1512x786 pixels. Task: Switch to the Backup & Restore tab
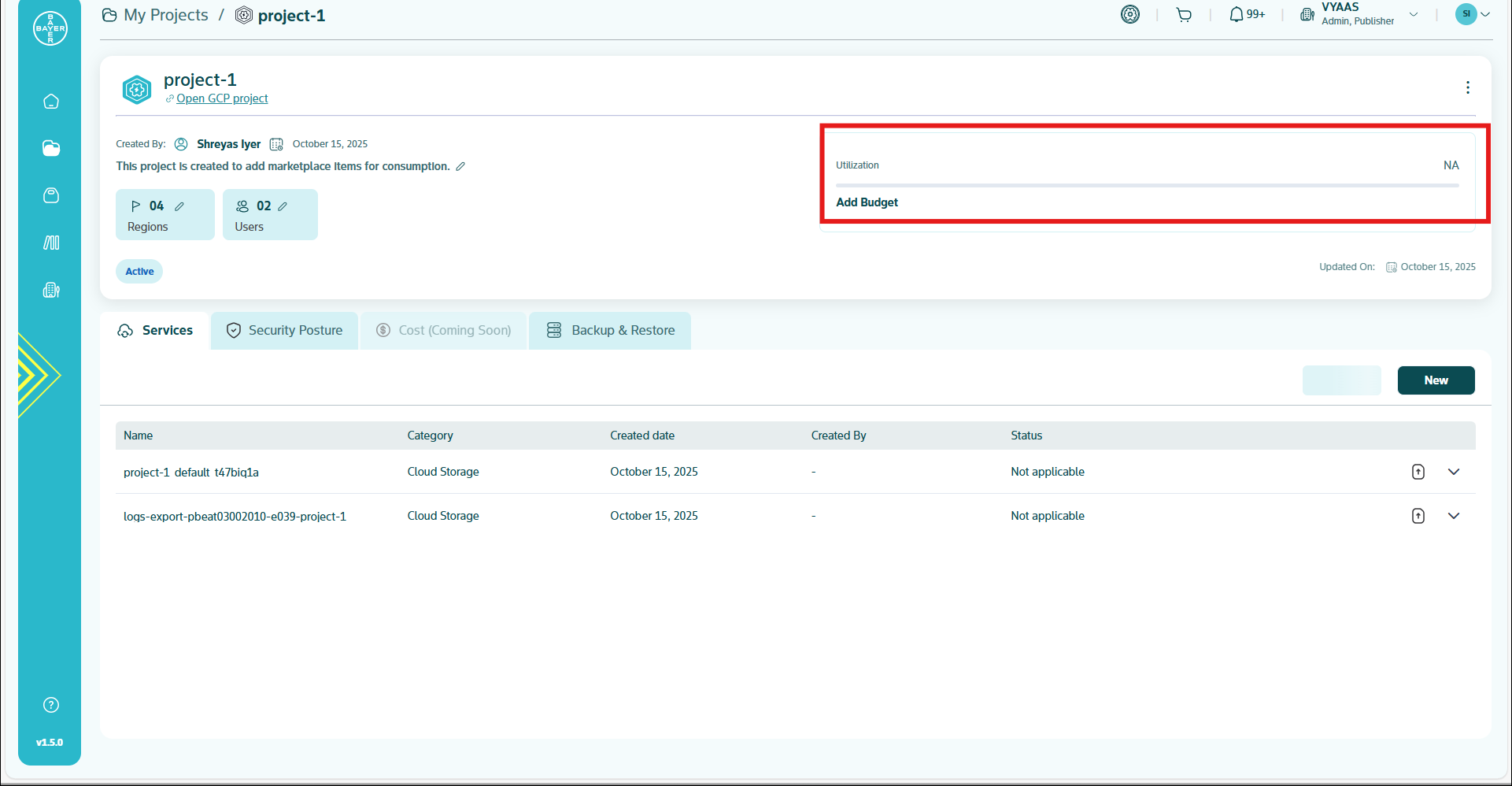coord(611,331)
